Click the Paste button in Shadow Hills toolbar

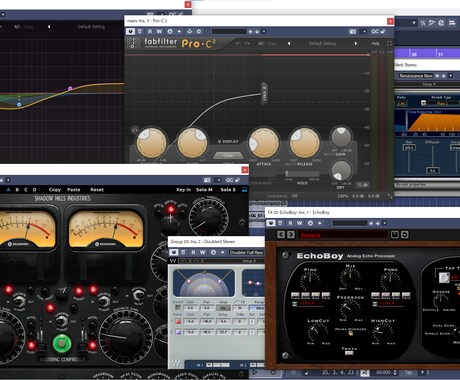(x=74, y=190)
